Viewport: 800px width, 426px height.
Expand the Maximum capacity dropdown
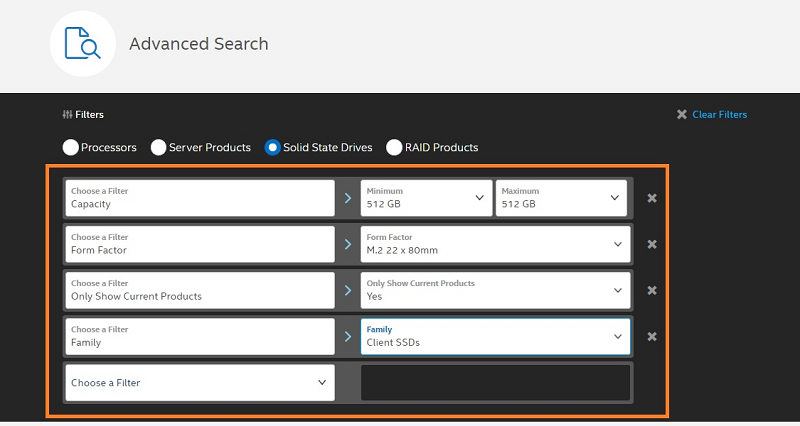point(562,198)
